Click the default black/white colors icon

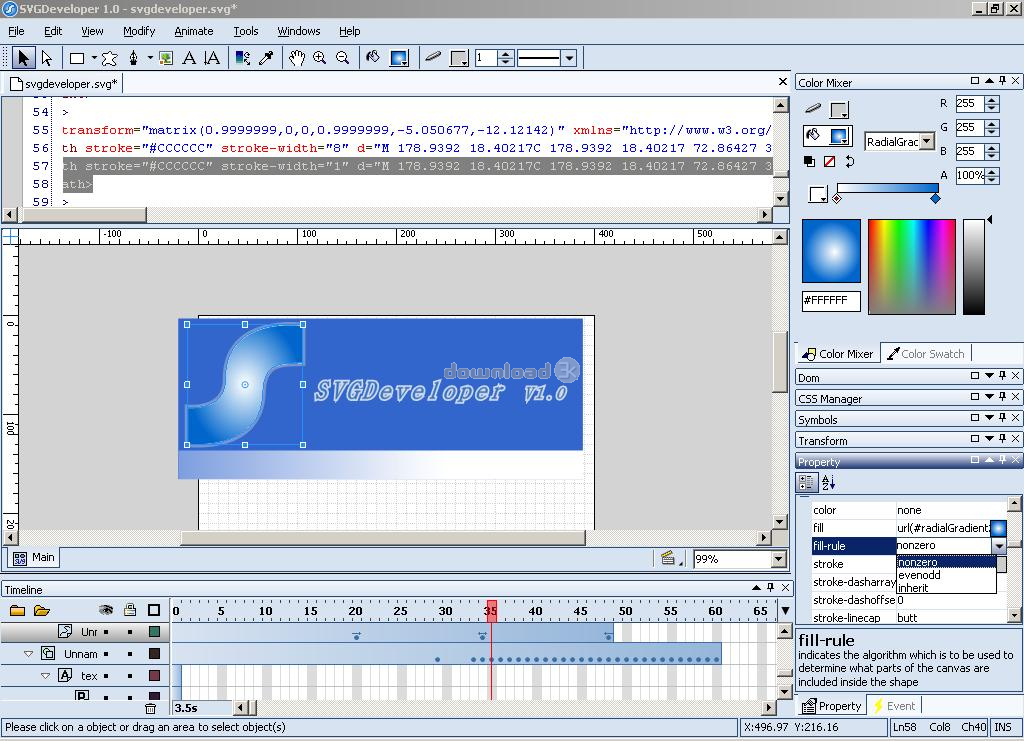click(809, 161)
